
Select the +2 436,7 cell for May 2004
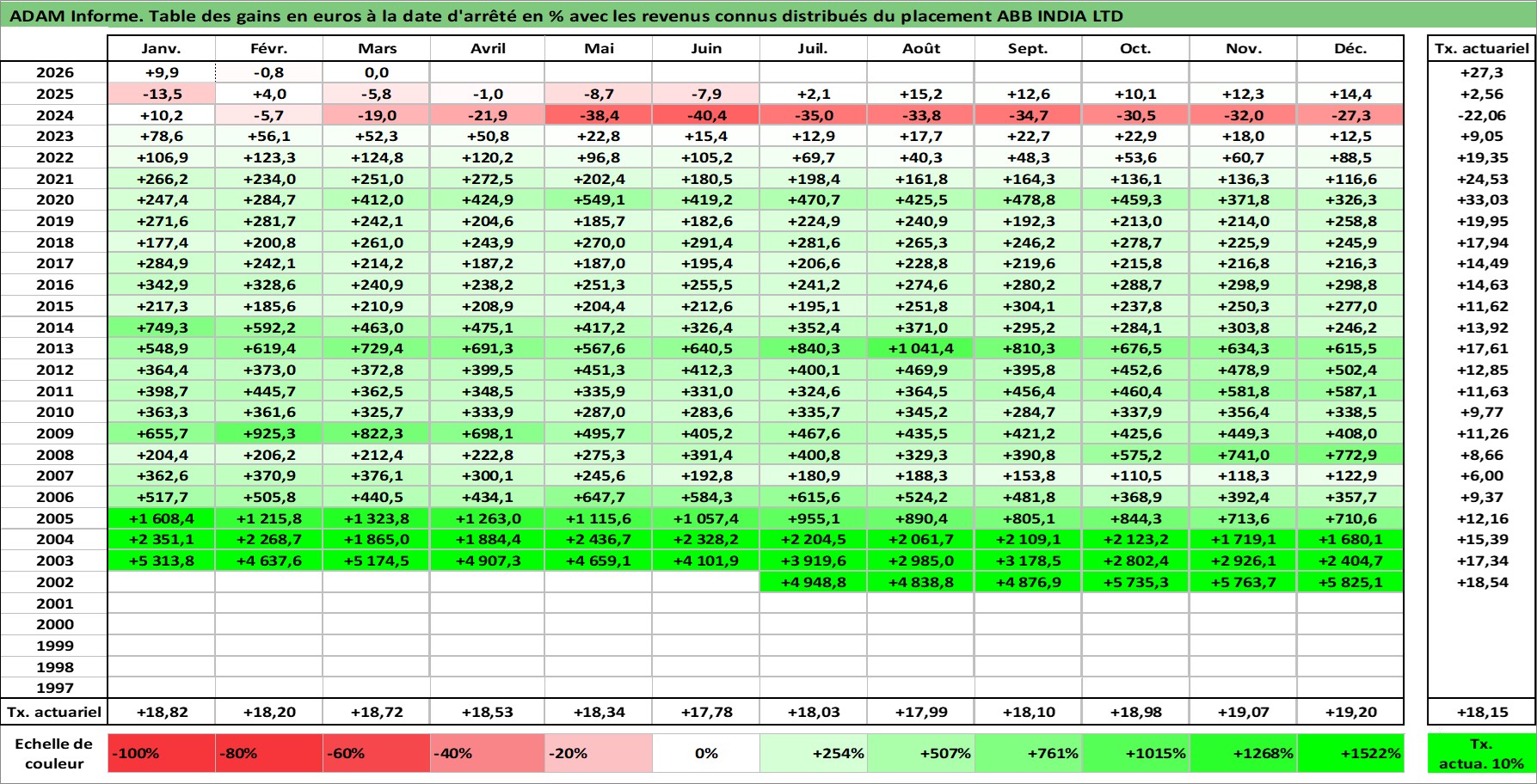coord(599,539)
